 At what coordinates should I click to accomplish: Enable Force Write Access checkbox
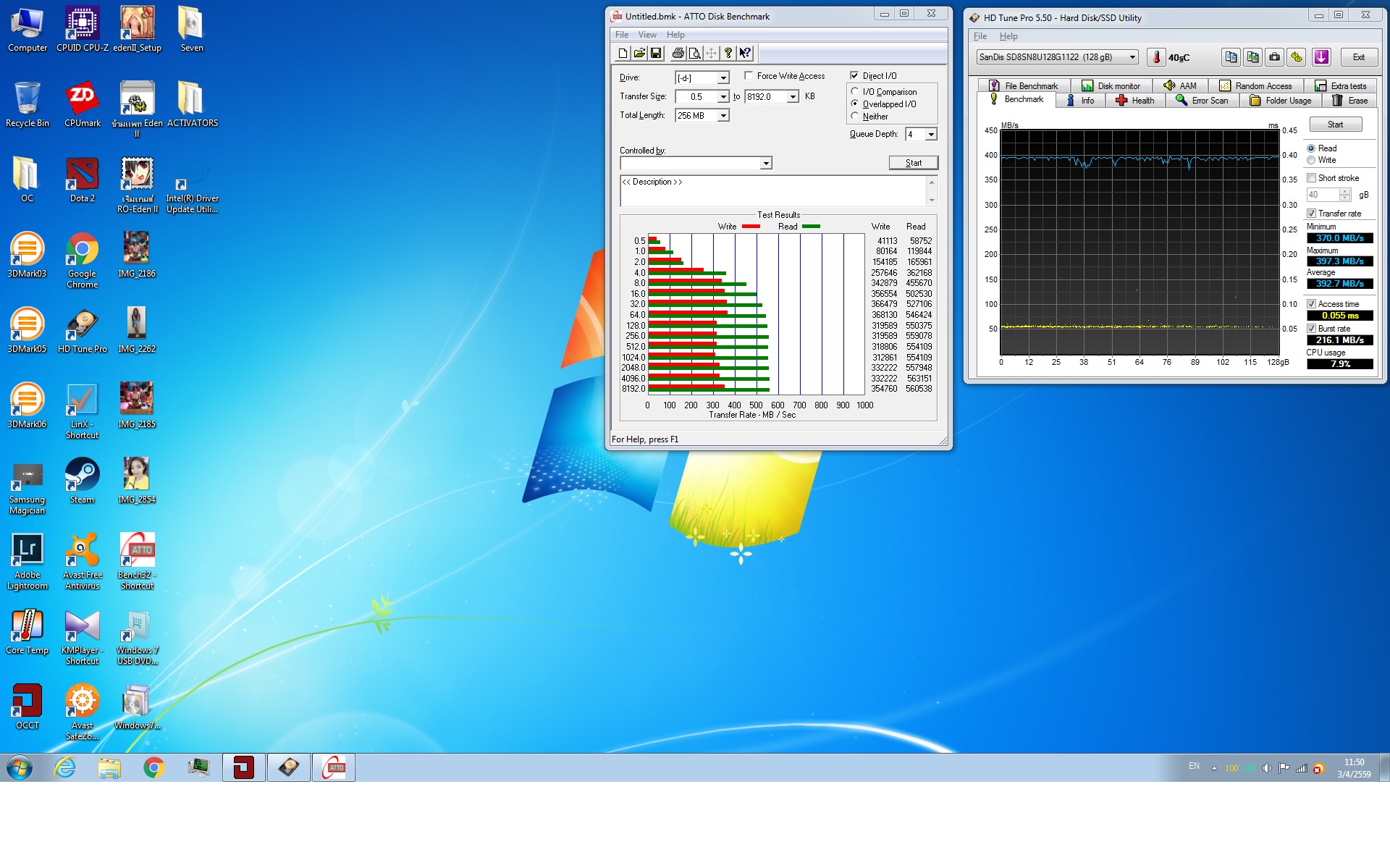749,75
